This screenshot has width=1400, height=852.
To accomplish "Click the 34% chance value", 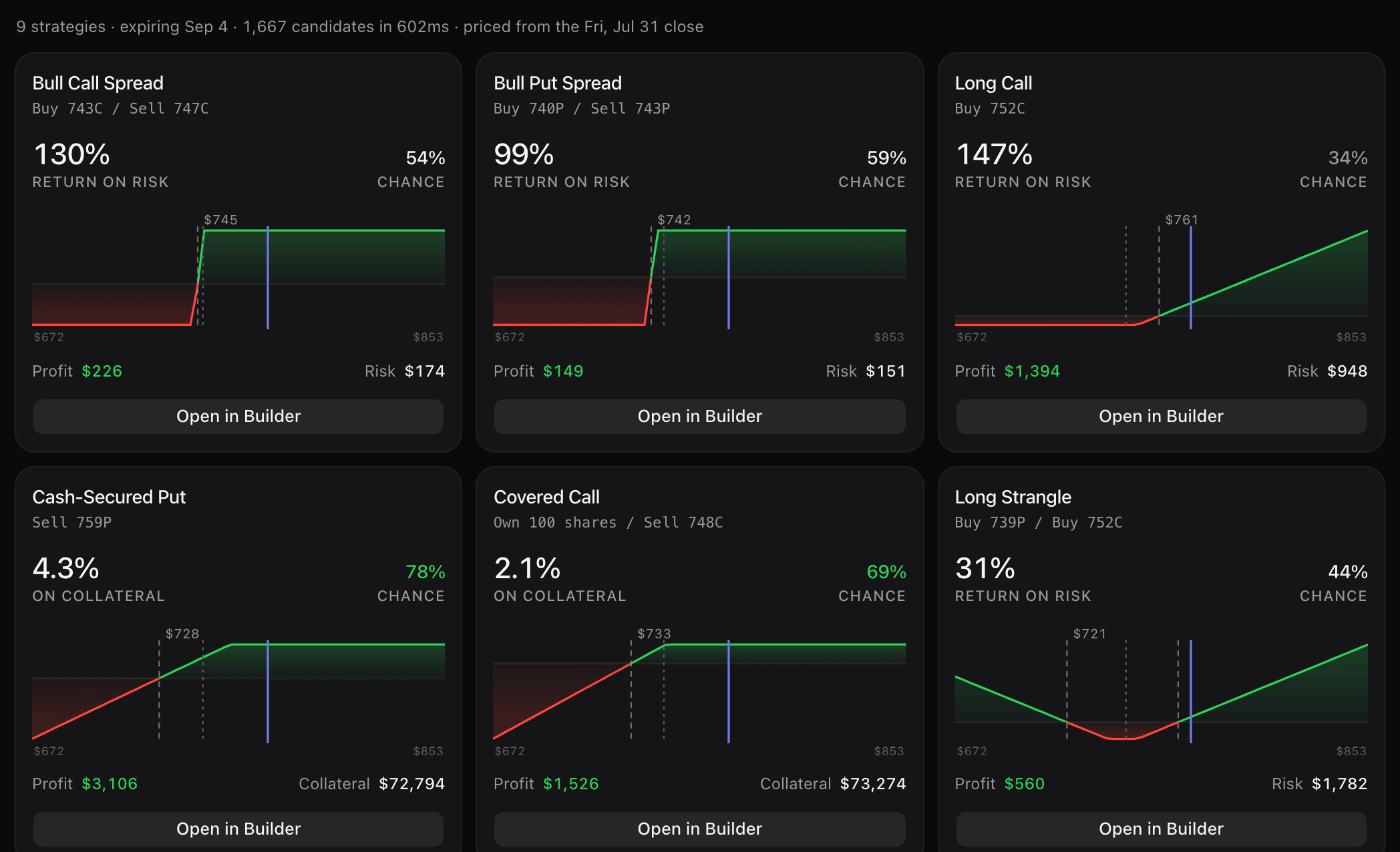I will point(1348,158).
